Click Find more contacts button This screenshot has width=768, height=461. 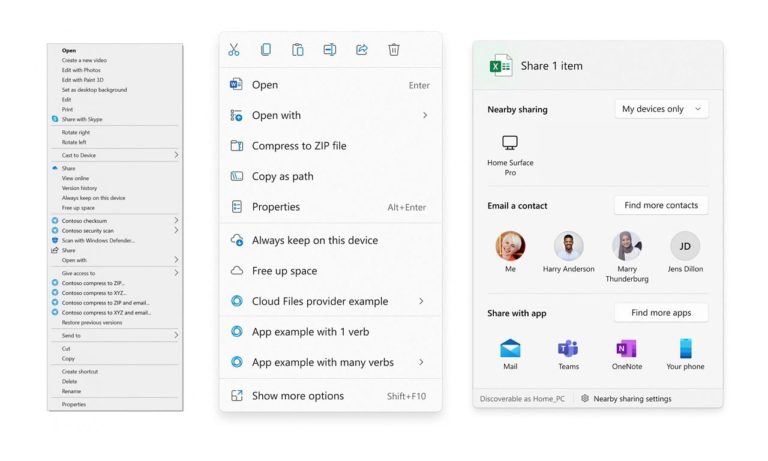click(x=661, y=205)
